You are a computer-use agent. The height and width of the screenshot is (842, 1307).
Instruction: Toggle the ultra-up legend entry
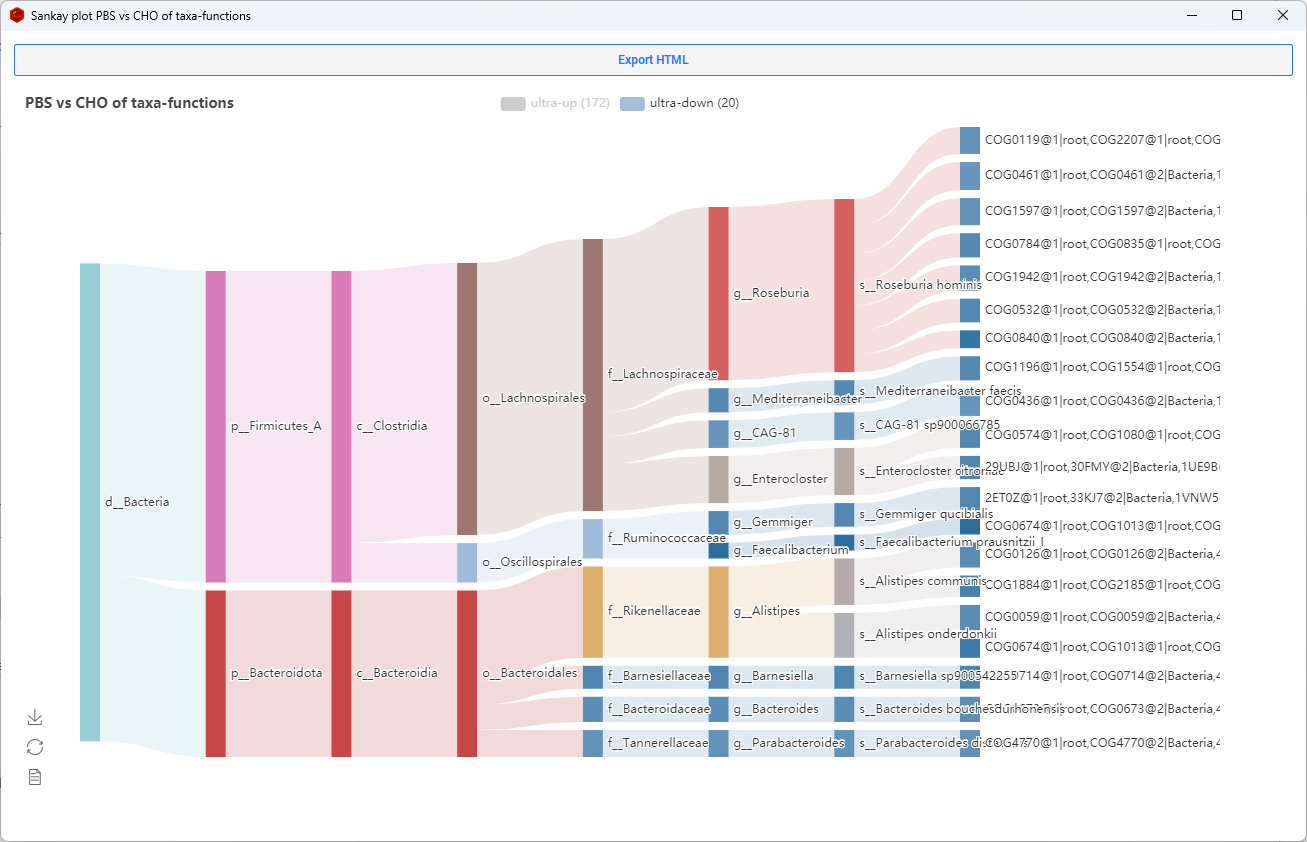pos(555,103)
